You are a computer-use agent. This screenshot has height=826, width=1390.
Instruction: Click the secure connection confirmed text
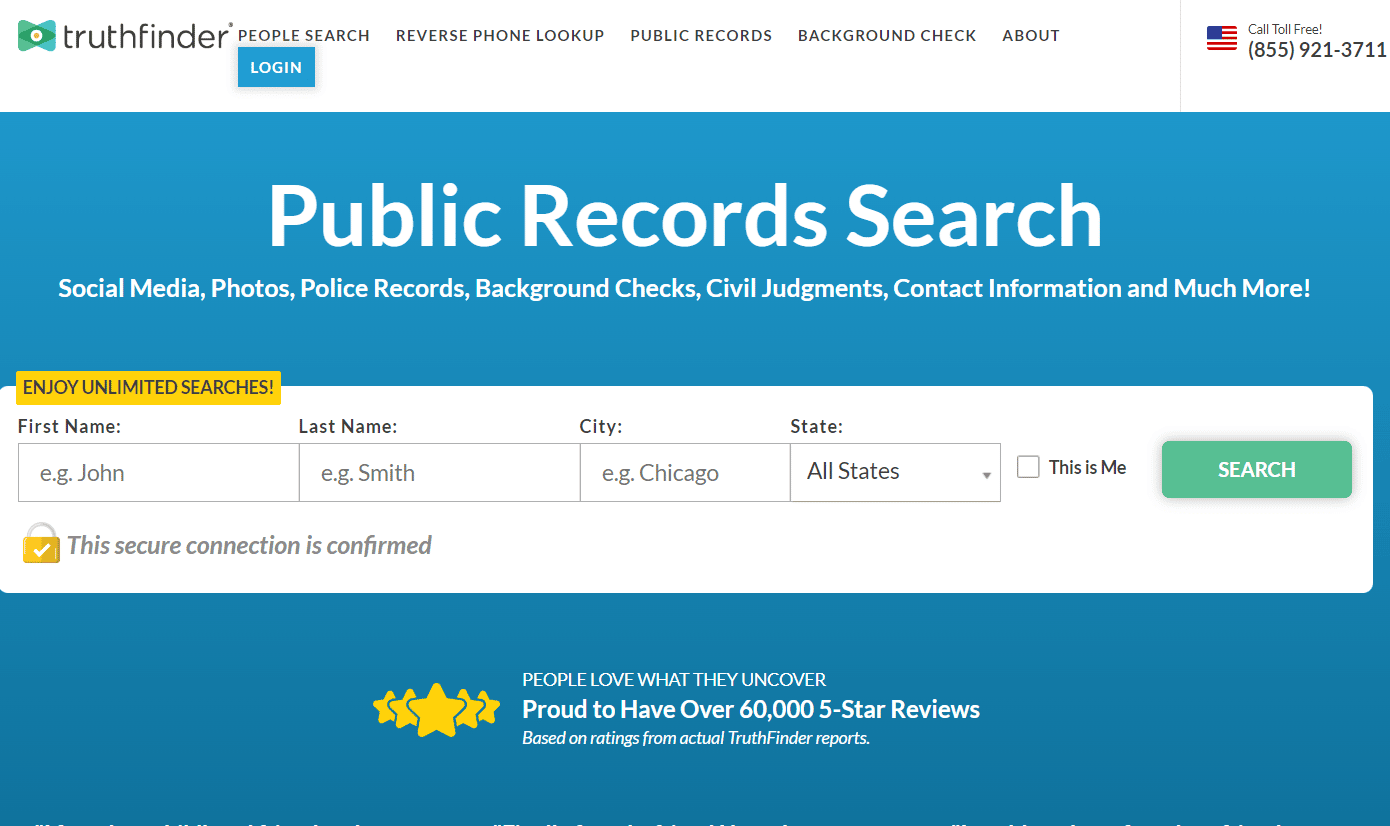pyautogui.click(x=249, y=545)
